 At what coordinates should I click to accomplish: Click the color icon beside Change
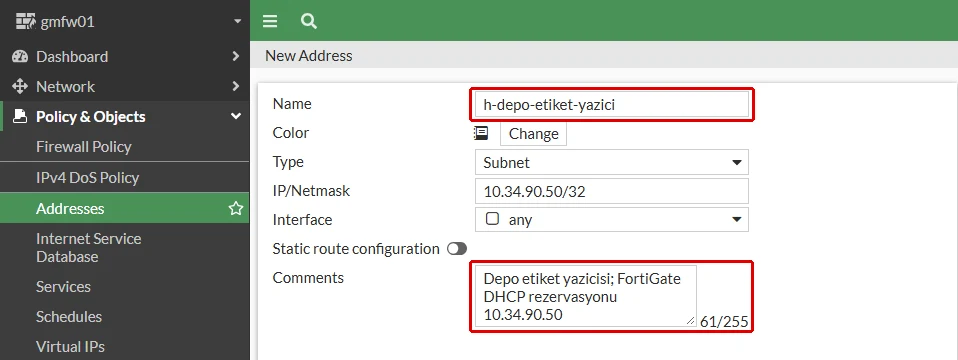481,133
